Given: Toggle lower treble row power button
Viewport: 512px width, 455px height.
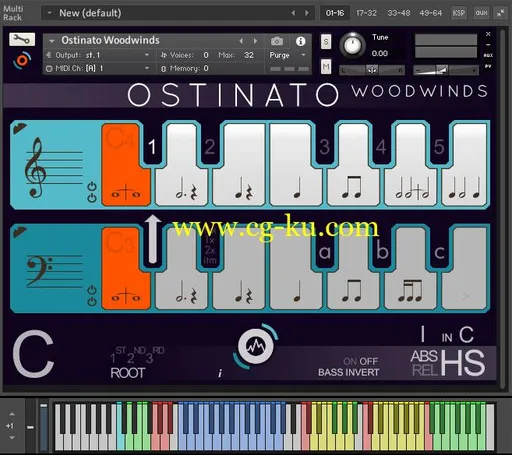Looking at the screenshot, I should [x=92, y=199].
